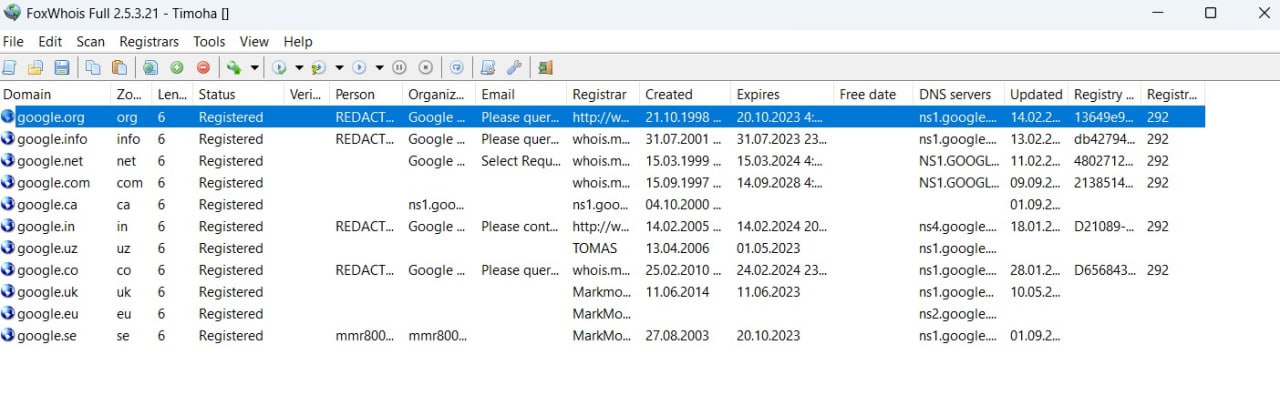Image resolution: width=1280 pixels, height=395 pixels.
Task: Open dropdown arrow beside green generator icon
Action: click(x=254, y=68)
